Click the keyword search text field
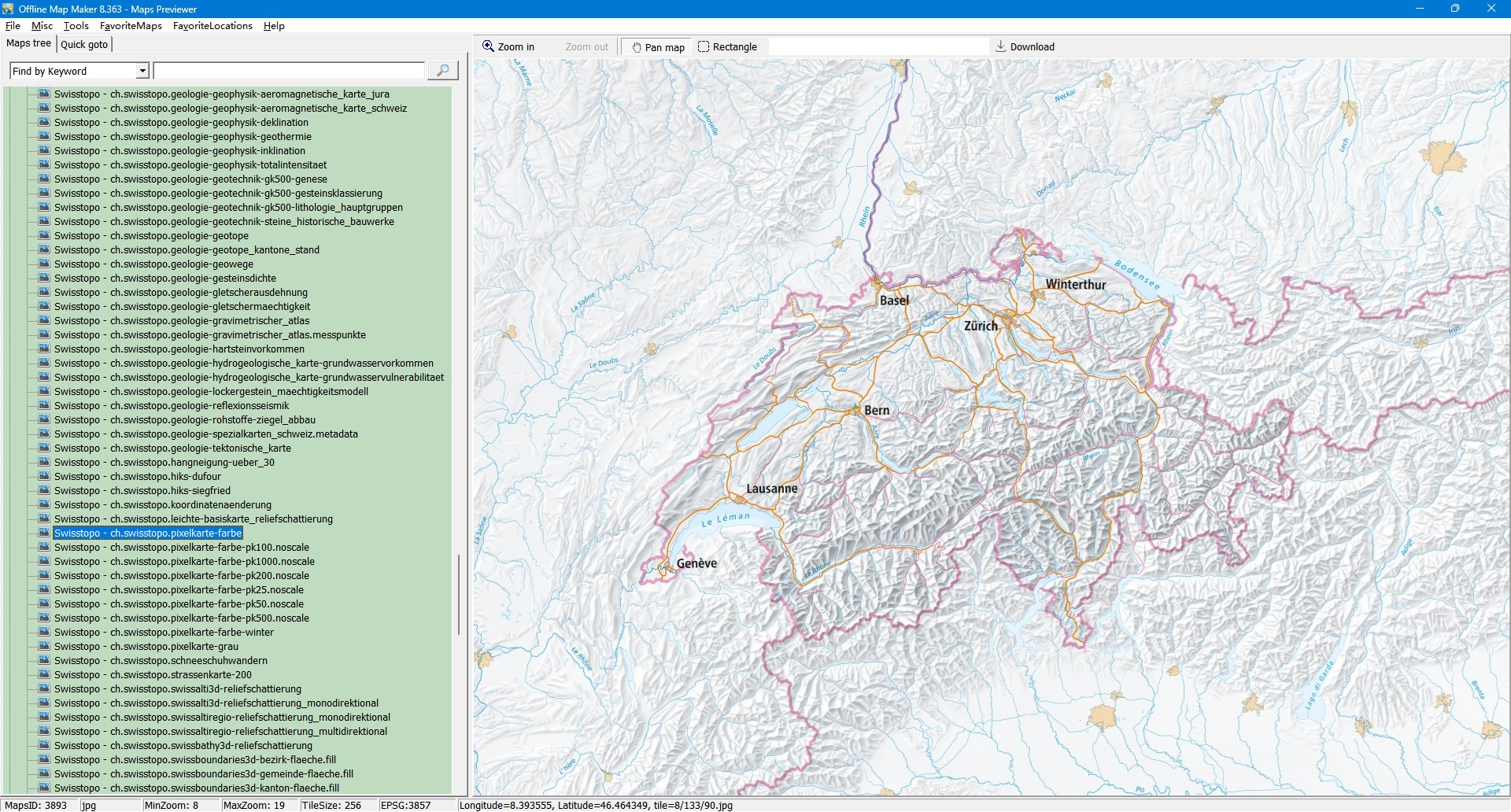 [x=289, y=71]
